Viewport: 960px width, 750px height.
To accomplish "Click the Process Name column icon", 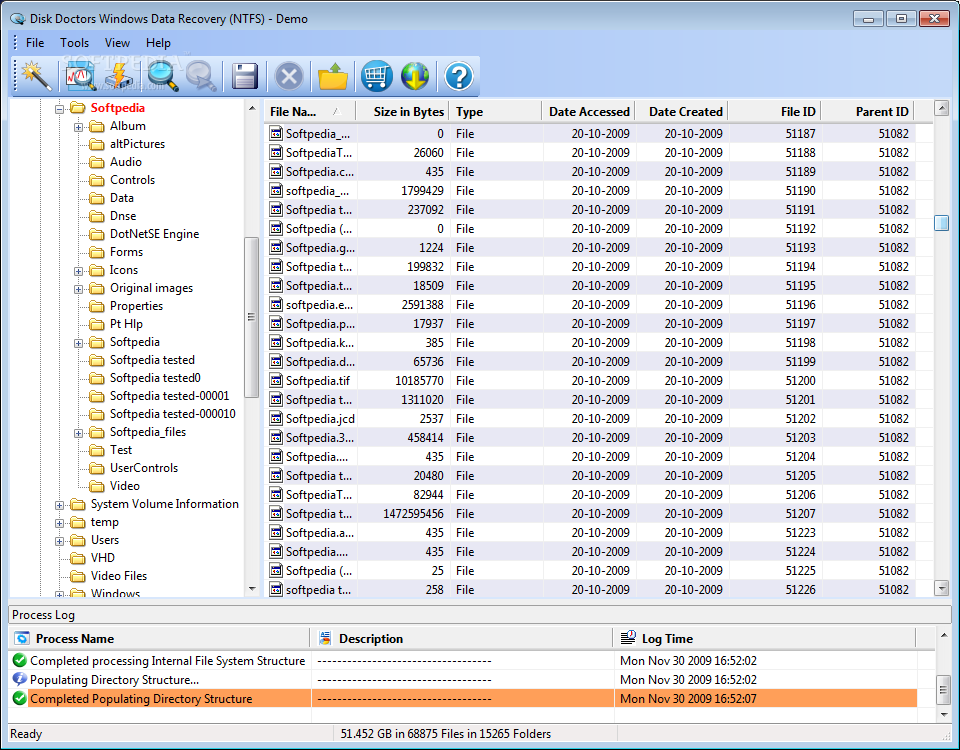I will click(x=22, y=639).
